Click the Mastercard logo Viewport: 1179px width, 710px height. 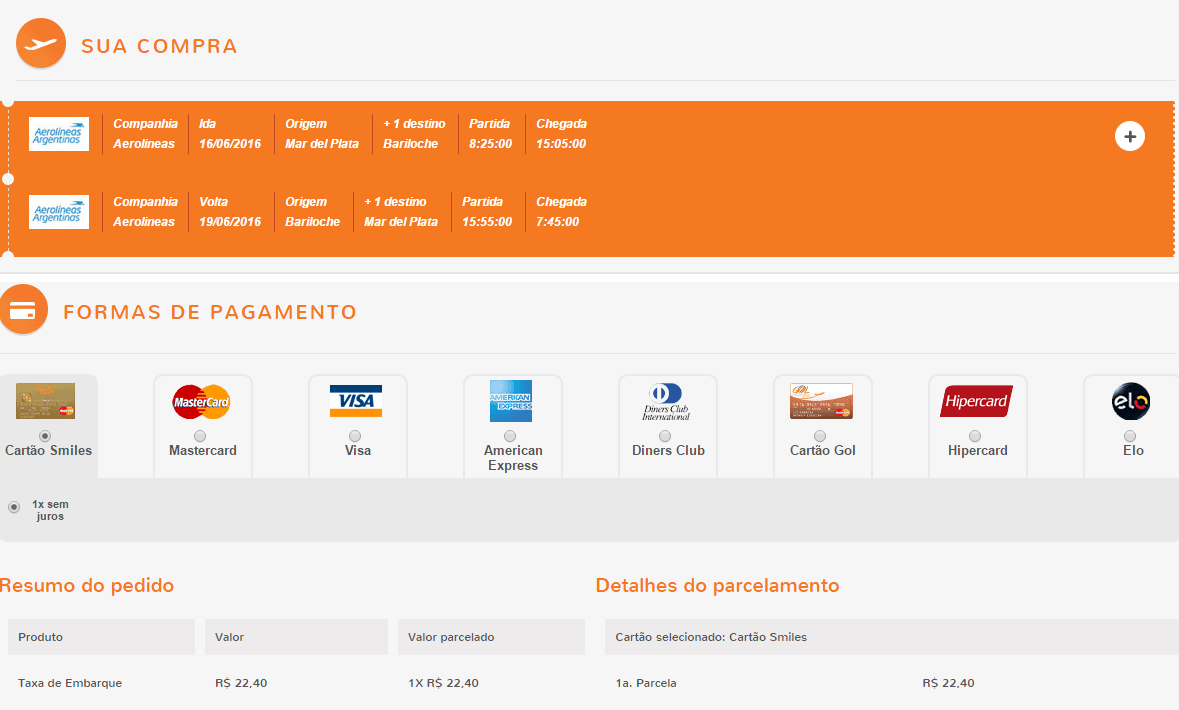coord(201,402)
